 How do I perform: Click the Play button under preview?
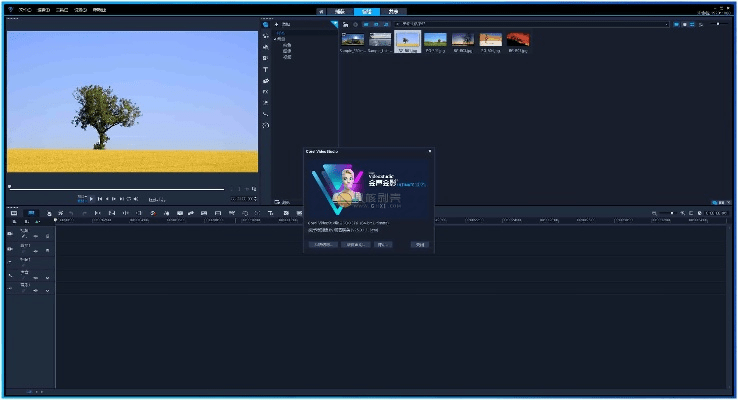pos(91,199)
